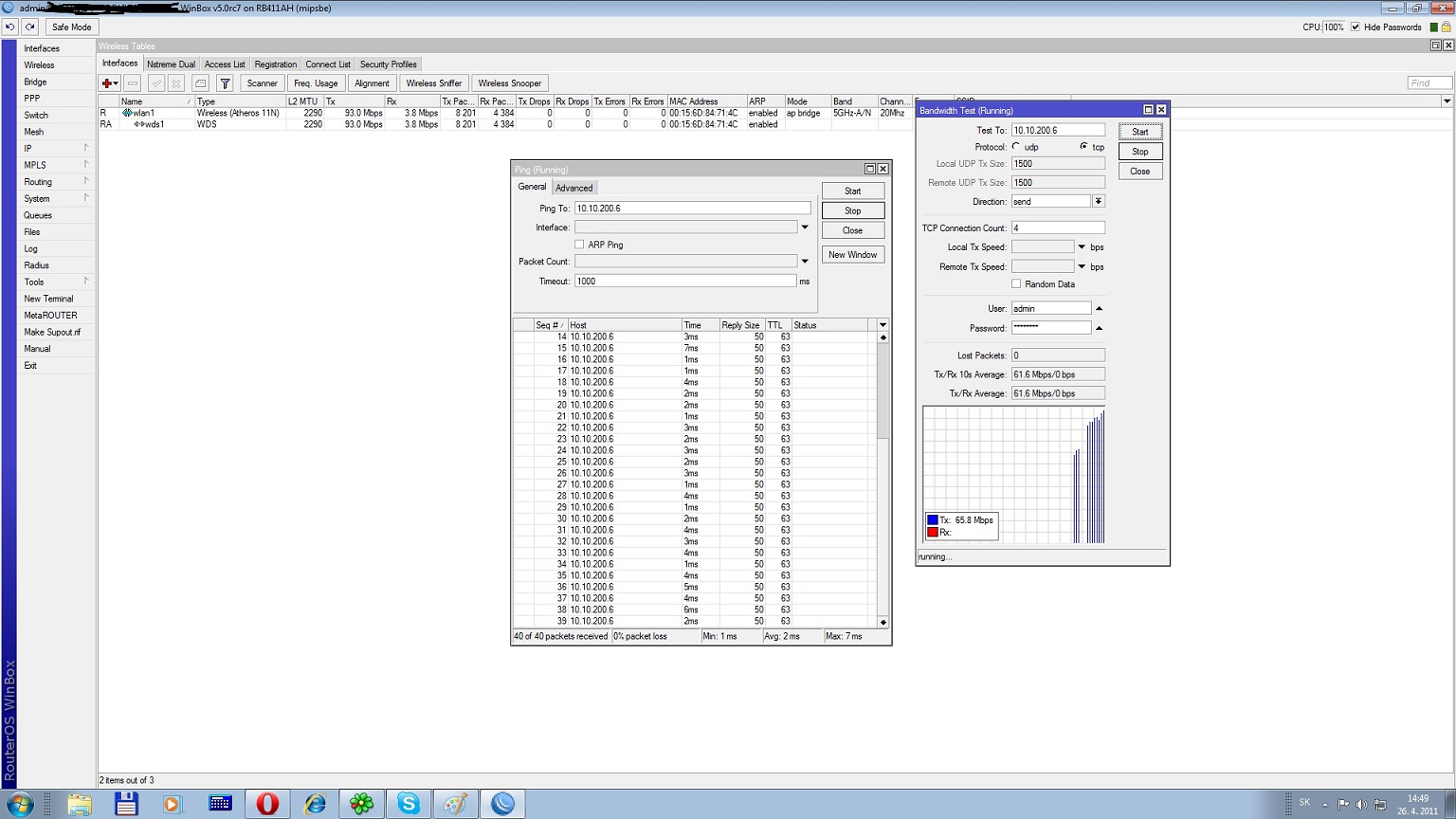Click the Wireless Snooper button
Viewport: 1456px width, 819px height.
pyautogui.click(x=510, y=83)
